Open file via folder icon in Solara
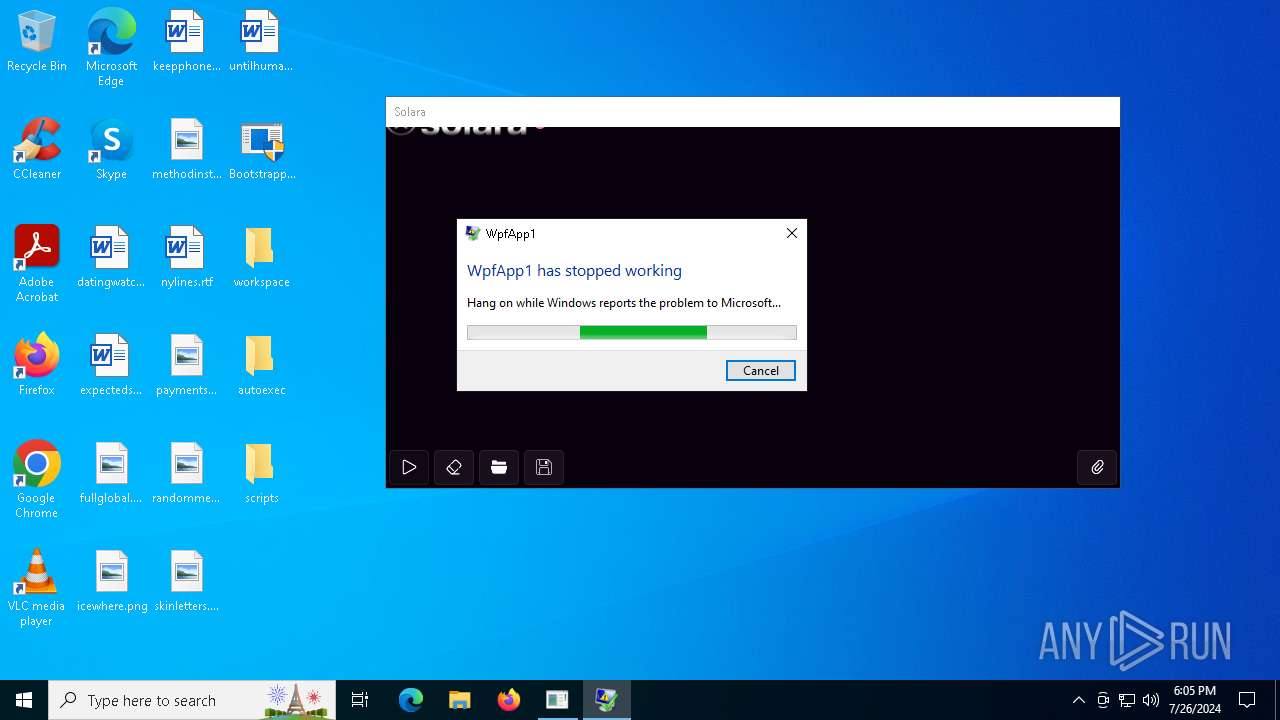The image size is (1280, 720). 499,467
